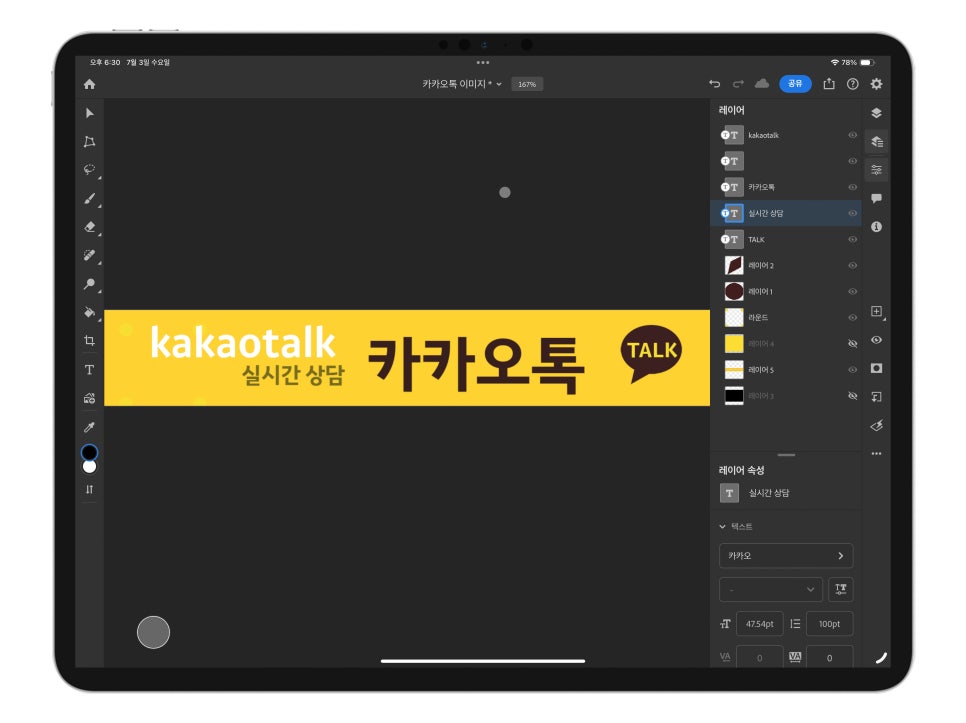Show compact layer view icon
Screen dimensions: 966x723
(877, 113)
